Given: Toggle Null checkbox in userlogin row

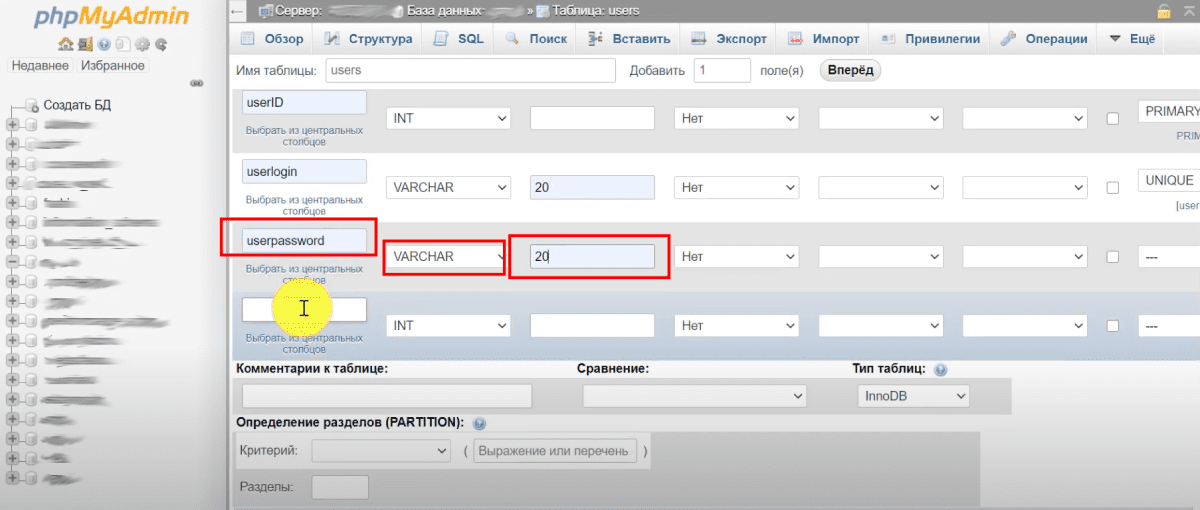Looking at the screenshot, I should click(1112, 187).
